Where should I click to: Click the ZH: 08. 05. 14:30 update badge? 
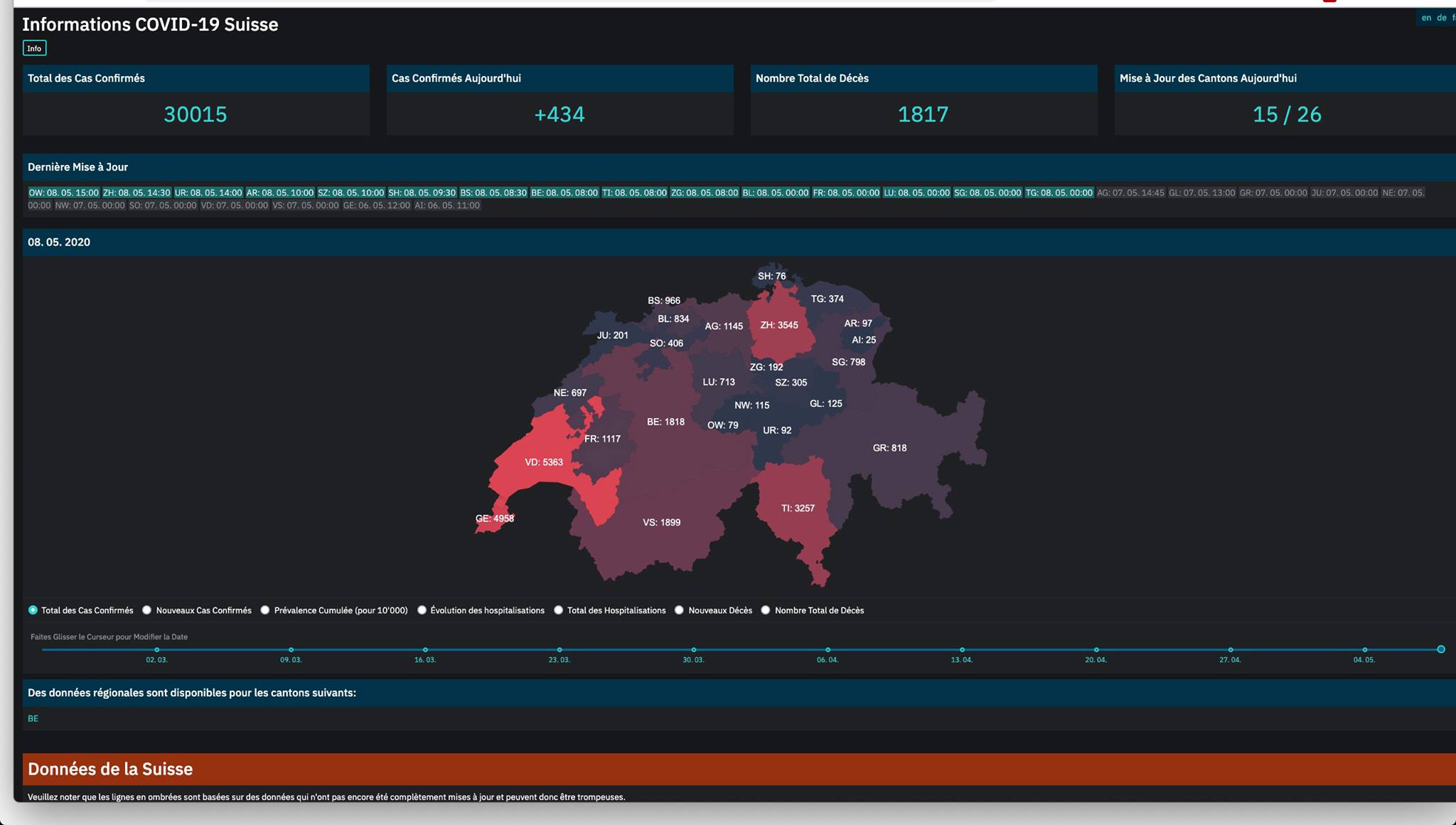[x=136, y=193]
